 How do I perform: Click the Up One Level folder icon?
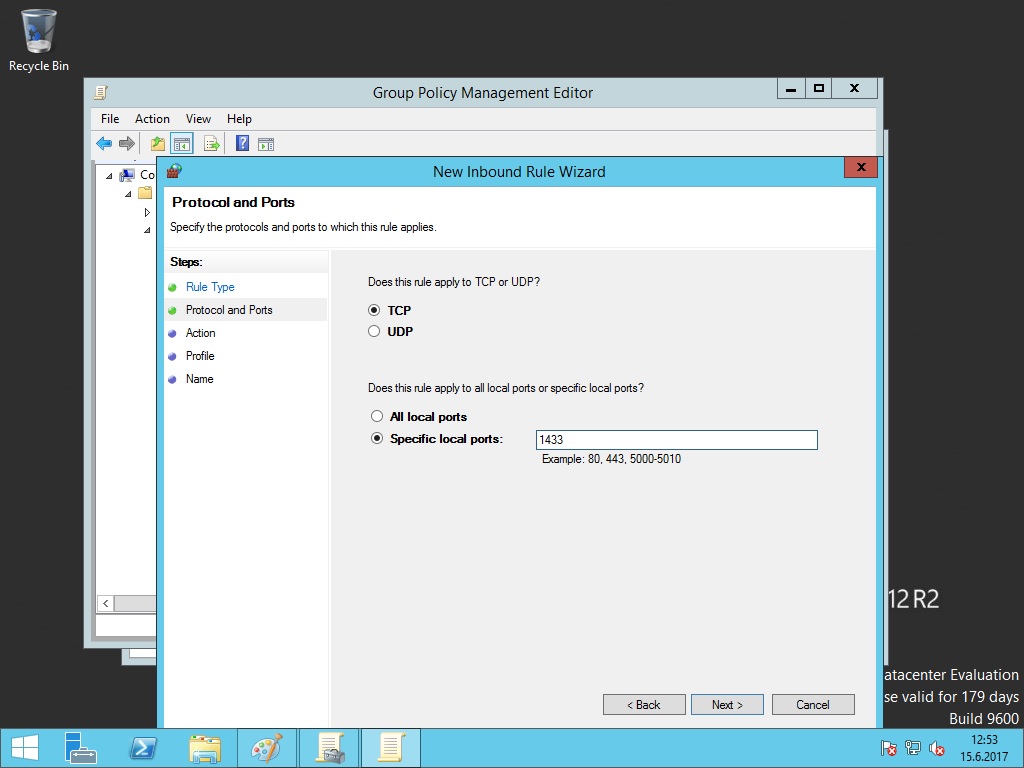coord(158,144)
